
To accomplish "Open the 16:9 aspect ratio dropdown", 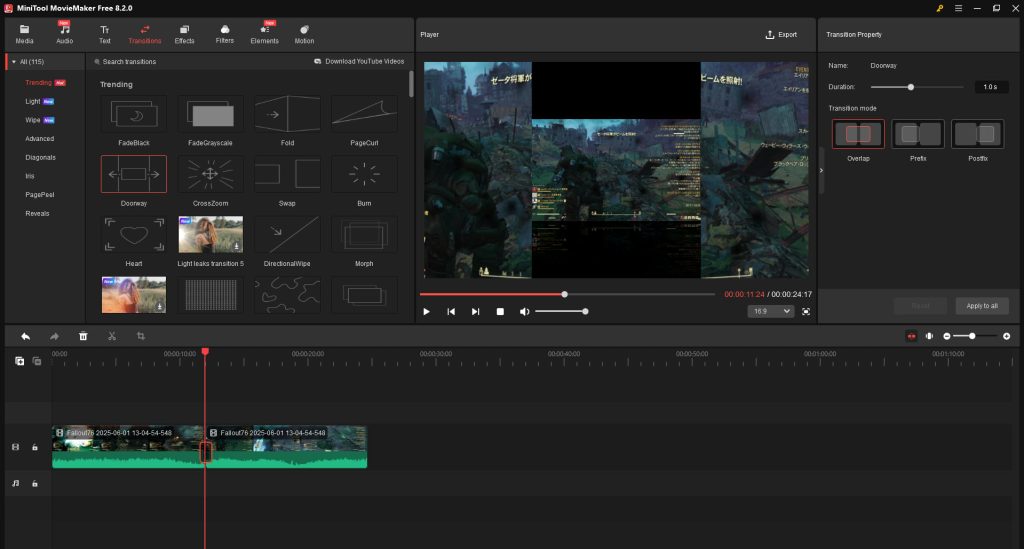I will point(771,311).
